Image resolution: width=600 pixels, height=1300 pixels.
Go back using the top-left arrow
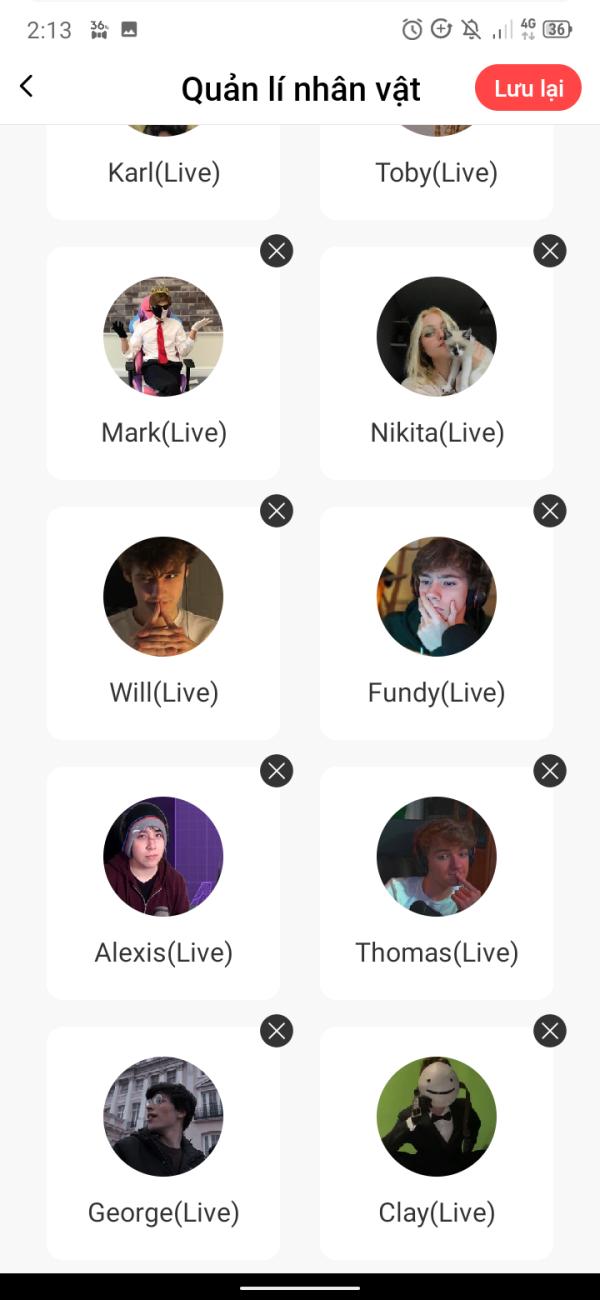27,87
